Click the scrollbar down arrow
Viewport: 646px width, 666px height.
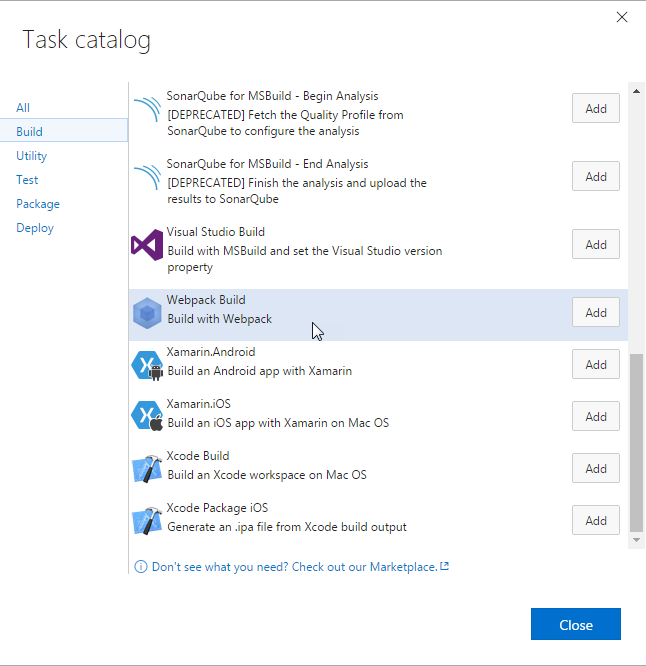pos(636,540)
